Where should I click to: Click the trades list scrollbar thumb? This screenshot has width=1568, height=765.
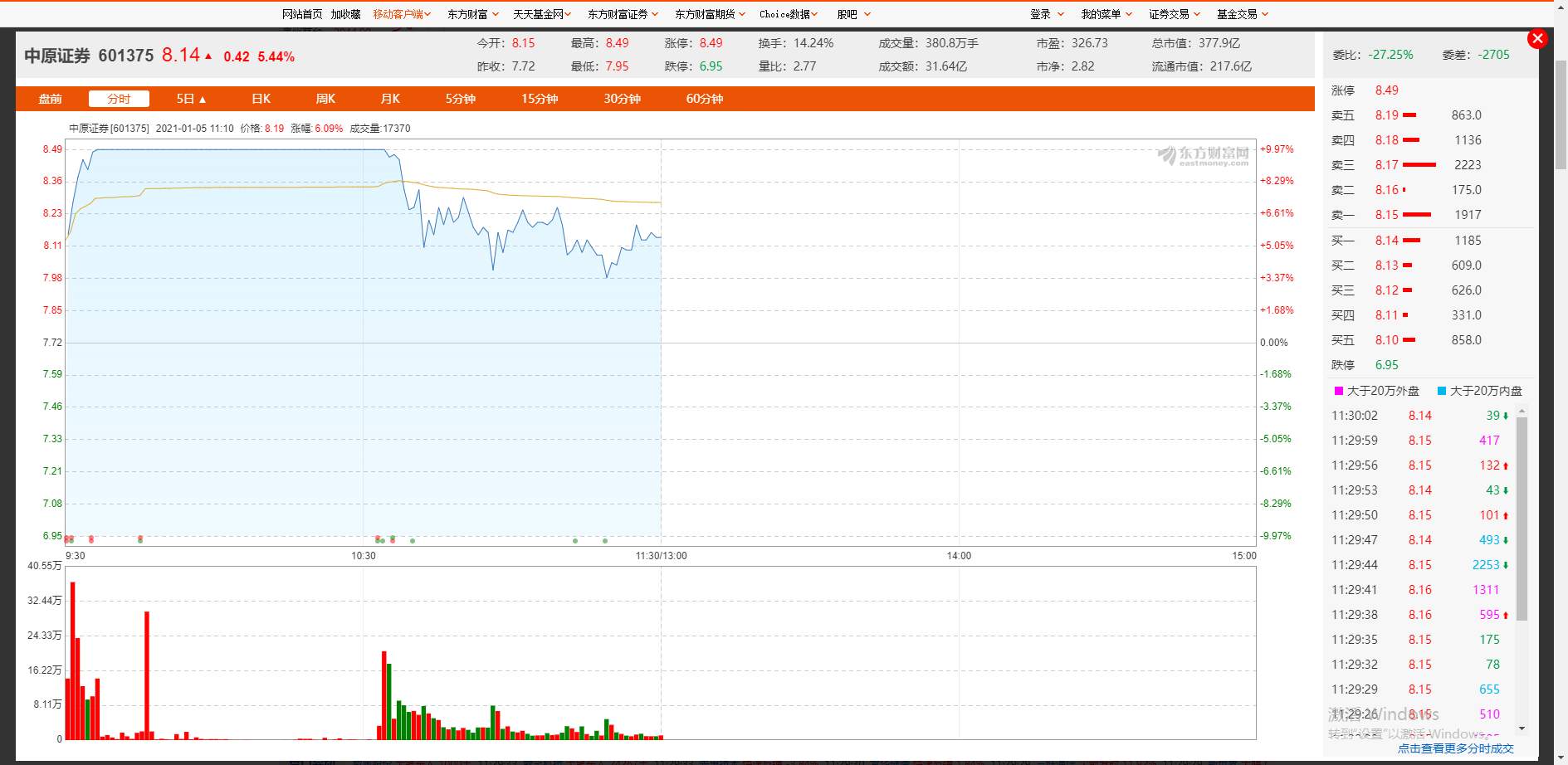(x=1522, y=519)
